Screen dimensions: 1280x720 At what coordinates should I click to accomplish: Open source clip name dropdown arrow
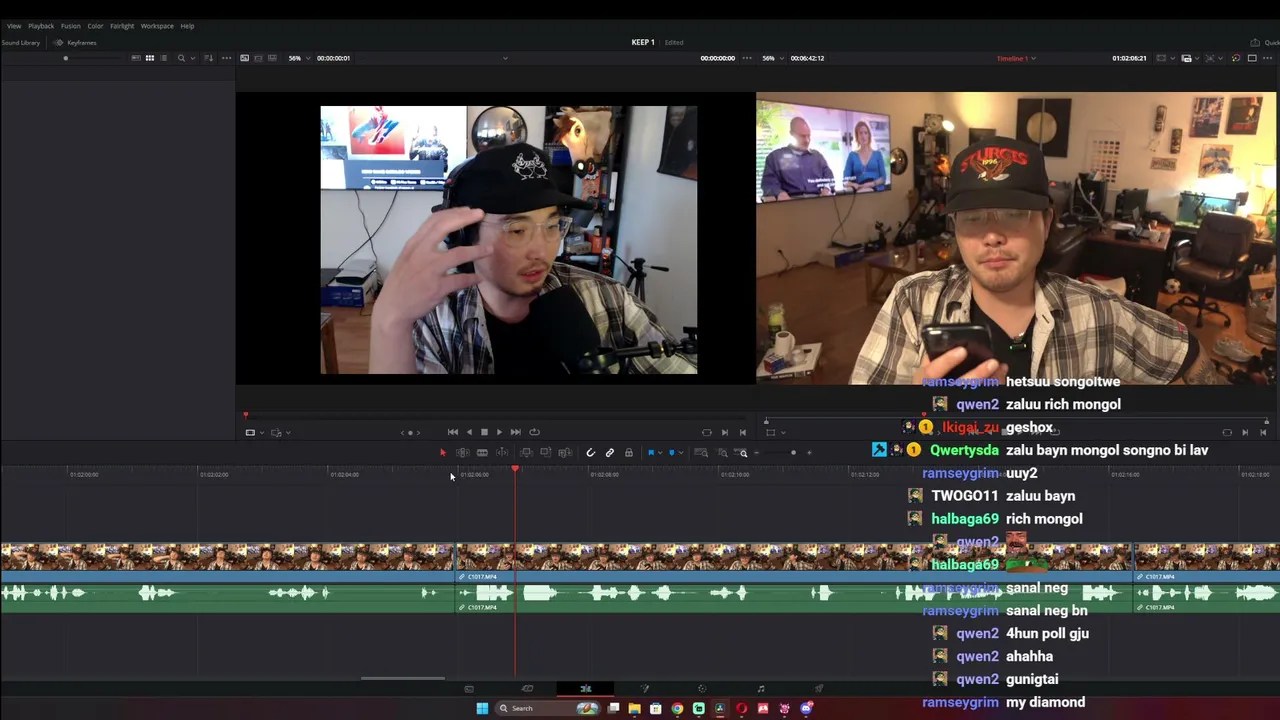(505, 58)
